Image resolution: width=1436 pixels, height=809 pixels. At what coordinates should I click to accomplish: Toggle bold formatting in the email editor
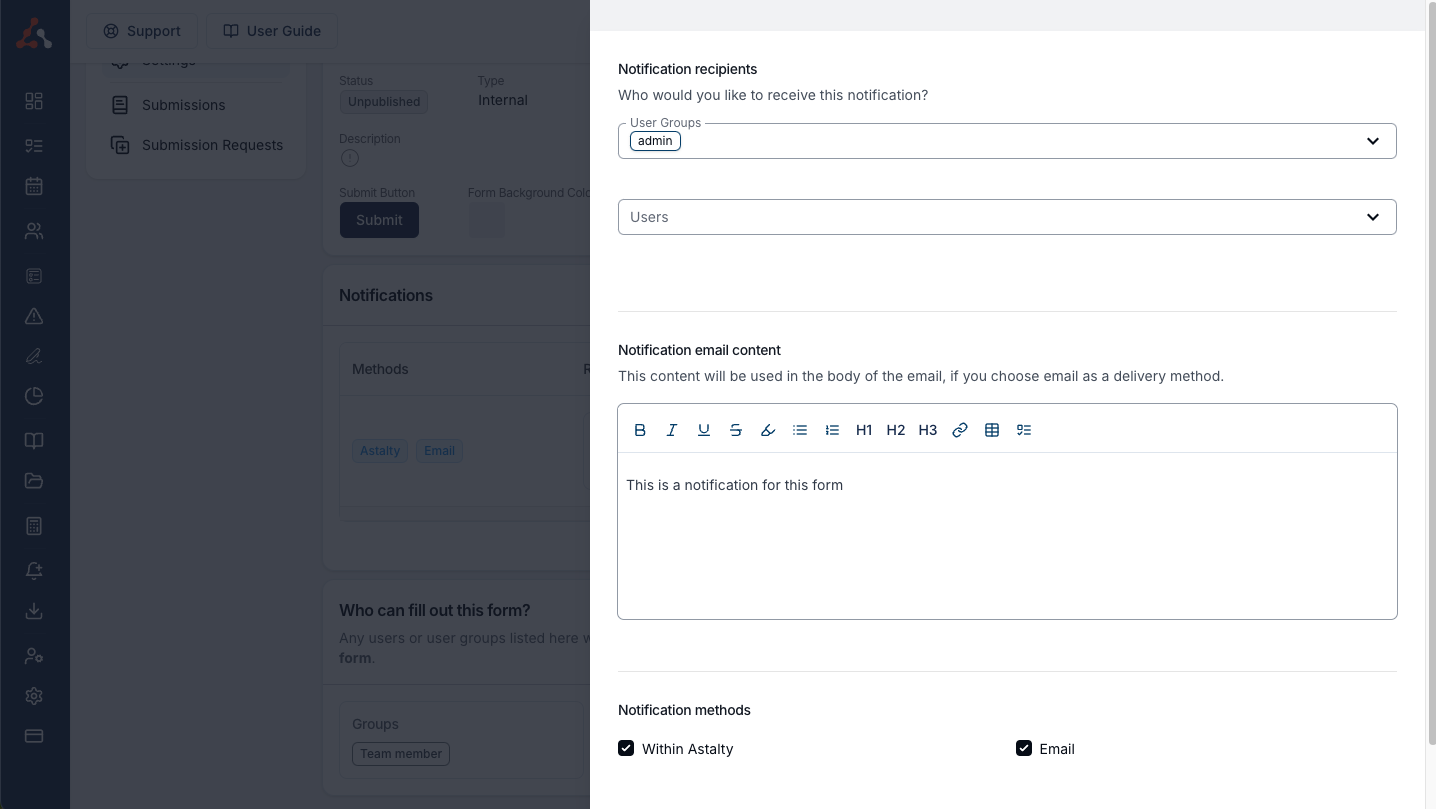[x=640, y=430]
